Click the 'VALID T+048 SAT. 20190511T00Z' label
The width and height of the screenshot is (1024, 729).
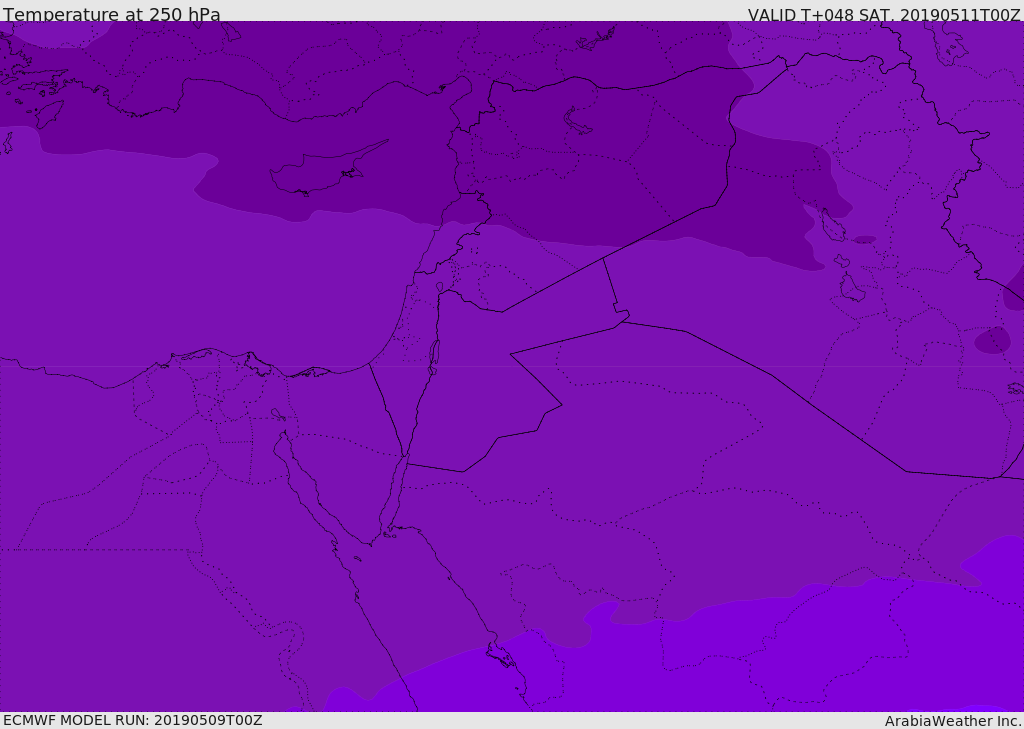[884, 15]
